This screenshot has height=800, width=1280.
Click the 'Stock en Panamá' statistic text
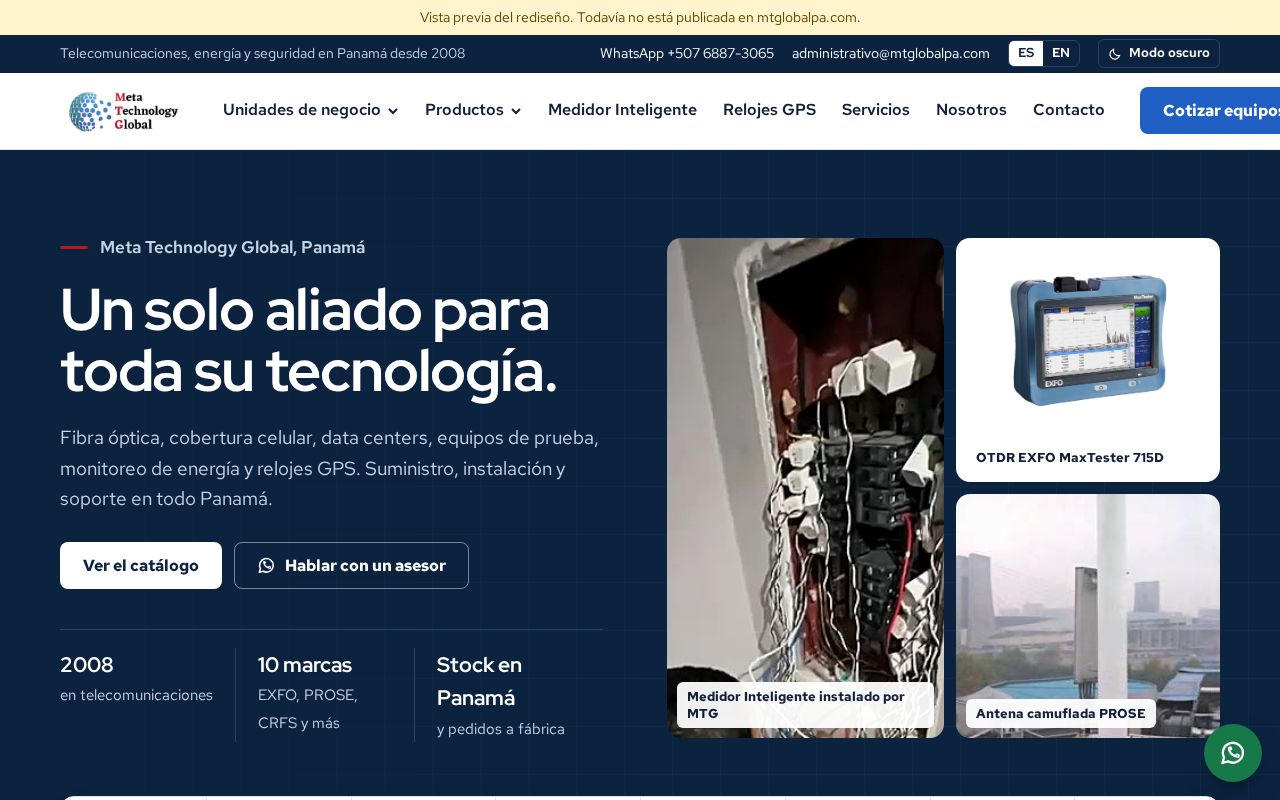pos(479,681)
